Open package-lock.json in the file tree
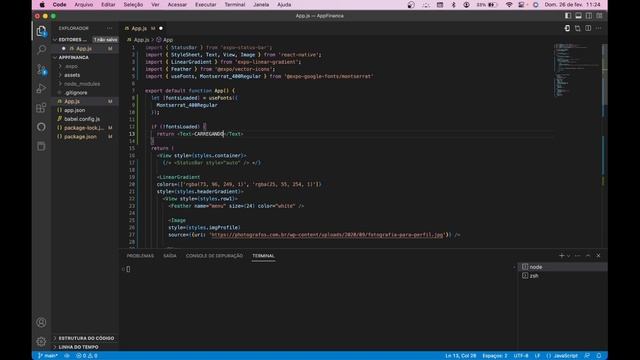 pos(85,128)
